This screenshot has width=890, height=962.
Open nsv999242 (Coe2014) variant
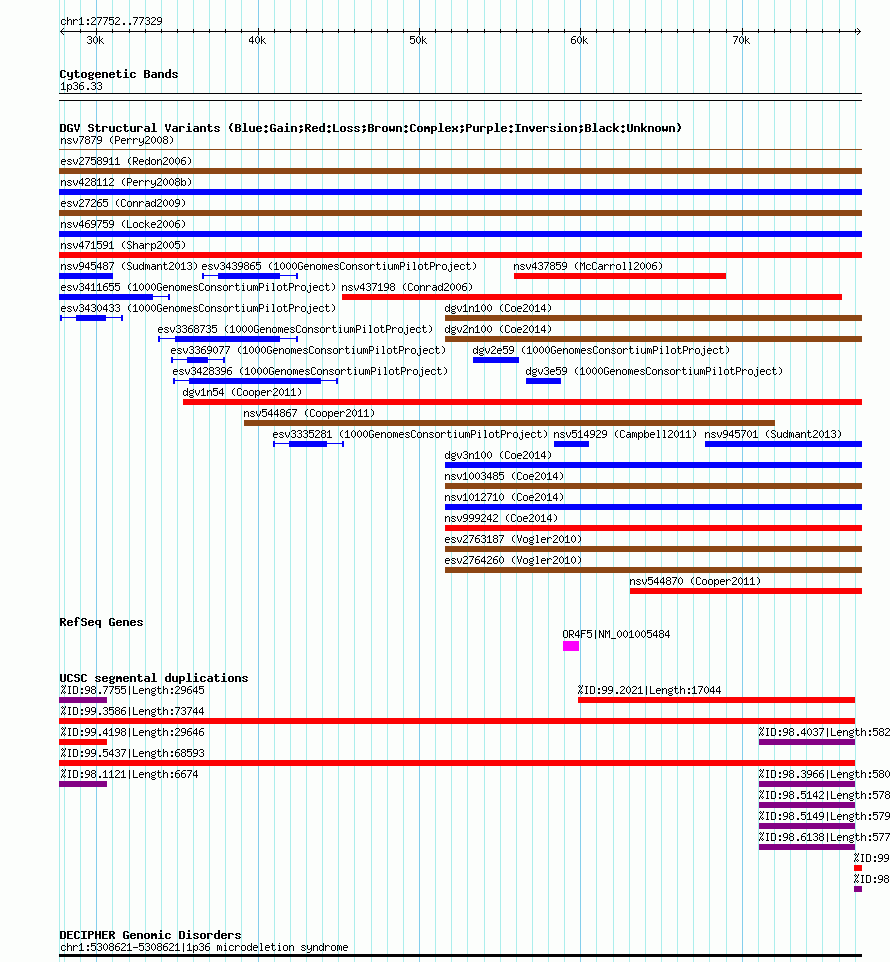point(653,528)
